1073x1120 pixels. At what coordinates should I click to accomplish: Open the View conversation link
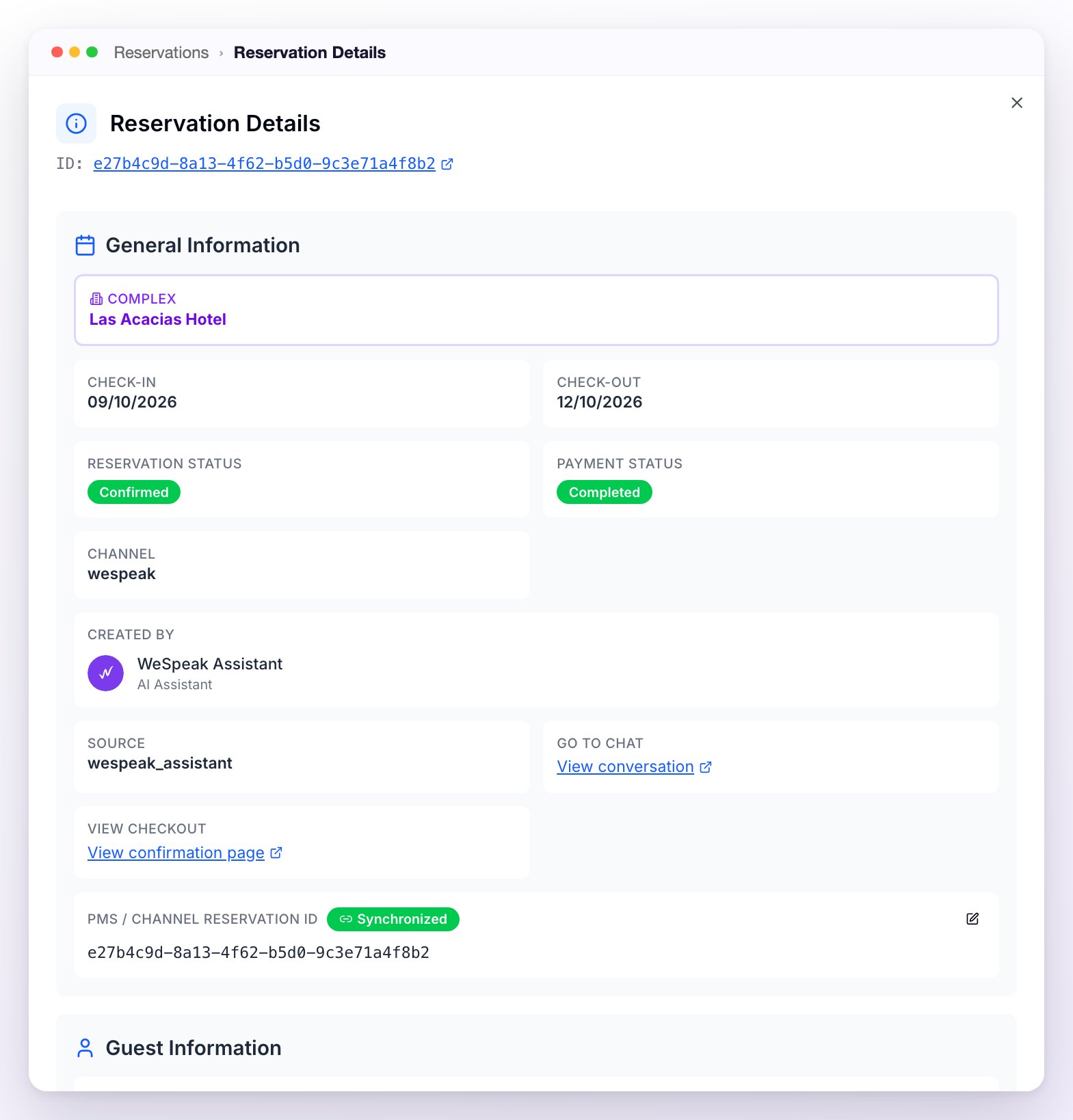tap(625, 767)
